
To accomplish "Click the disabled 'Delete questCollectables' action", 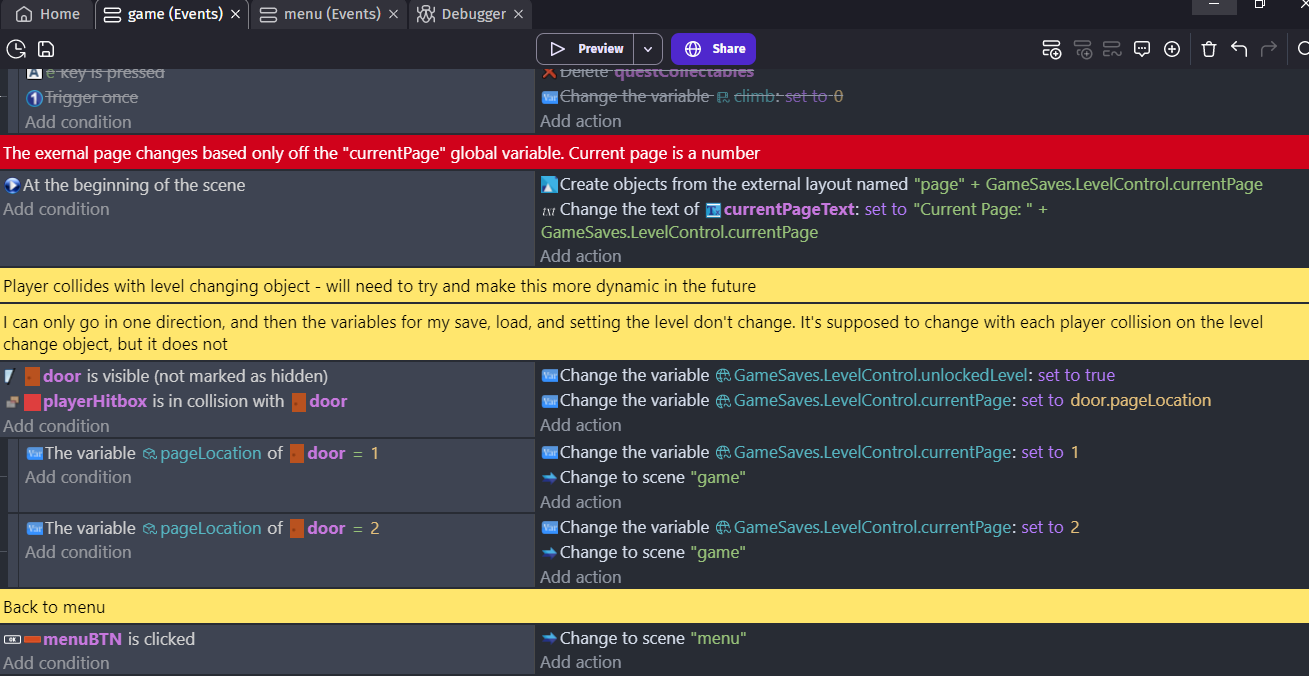I will coord(647,72).
